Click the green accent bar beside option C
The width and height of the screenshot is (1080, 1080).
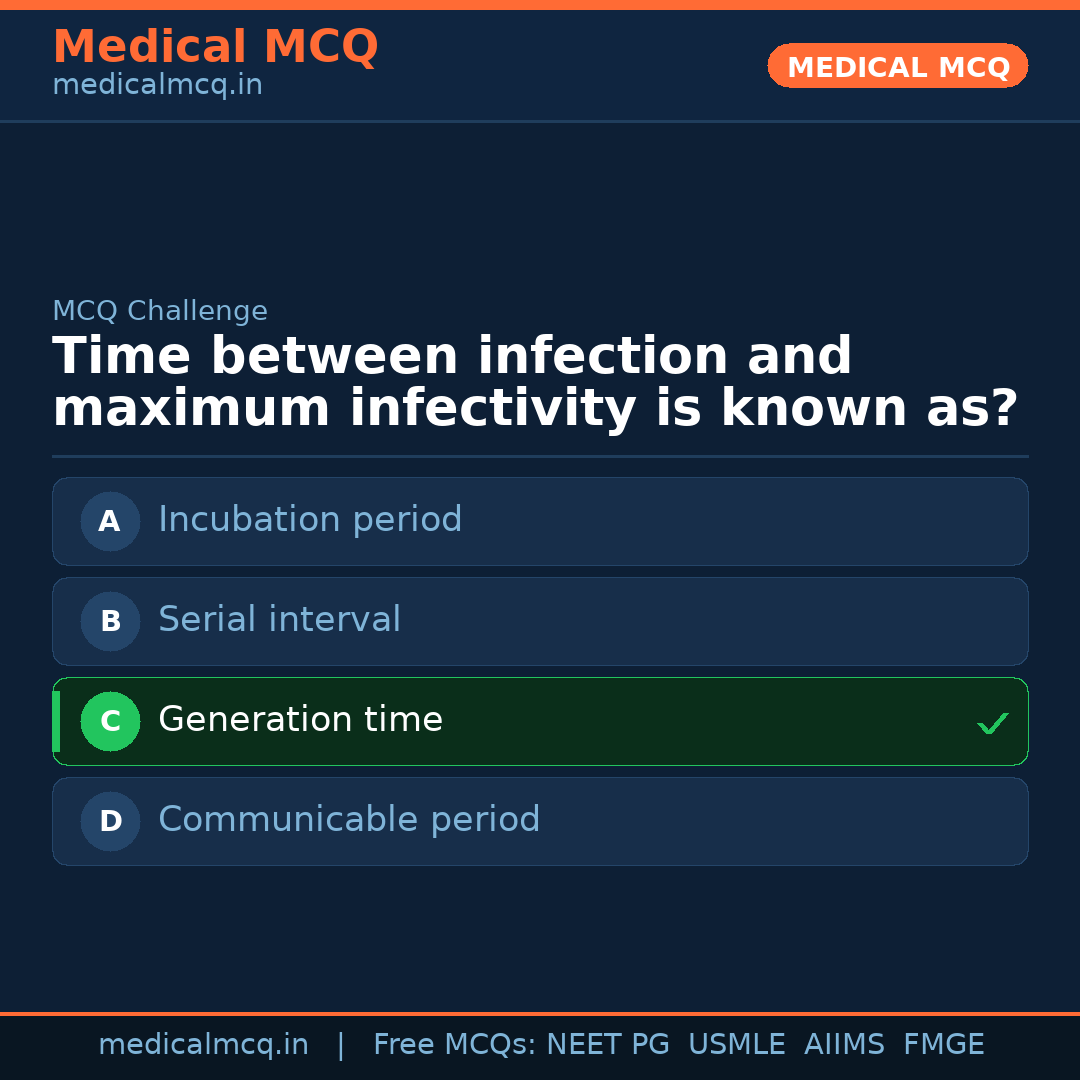tap(56, 721)
